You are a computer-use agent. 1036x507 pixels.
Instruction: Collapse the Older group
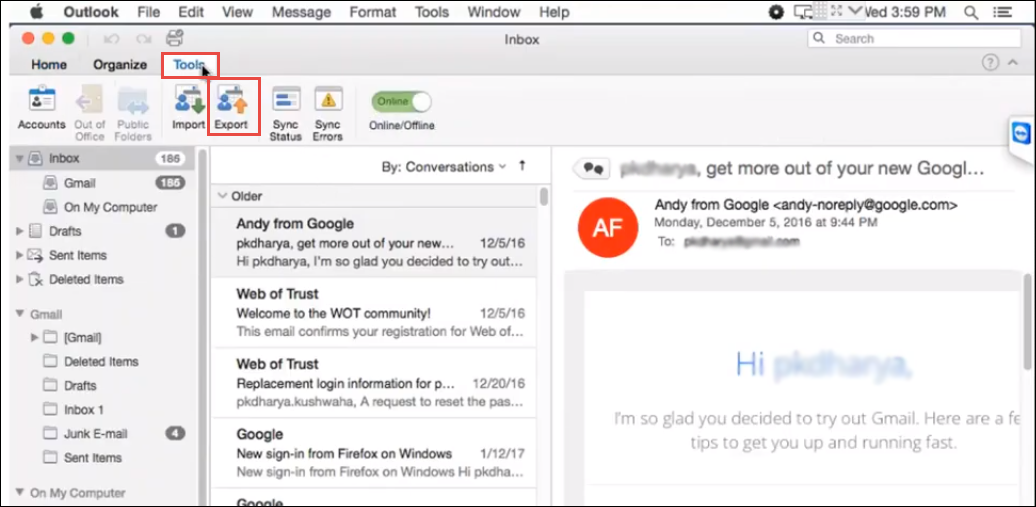point(222,196)
